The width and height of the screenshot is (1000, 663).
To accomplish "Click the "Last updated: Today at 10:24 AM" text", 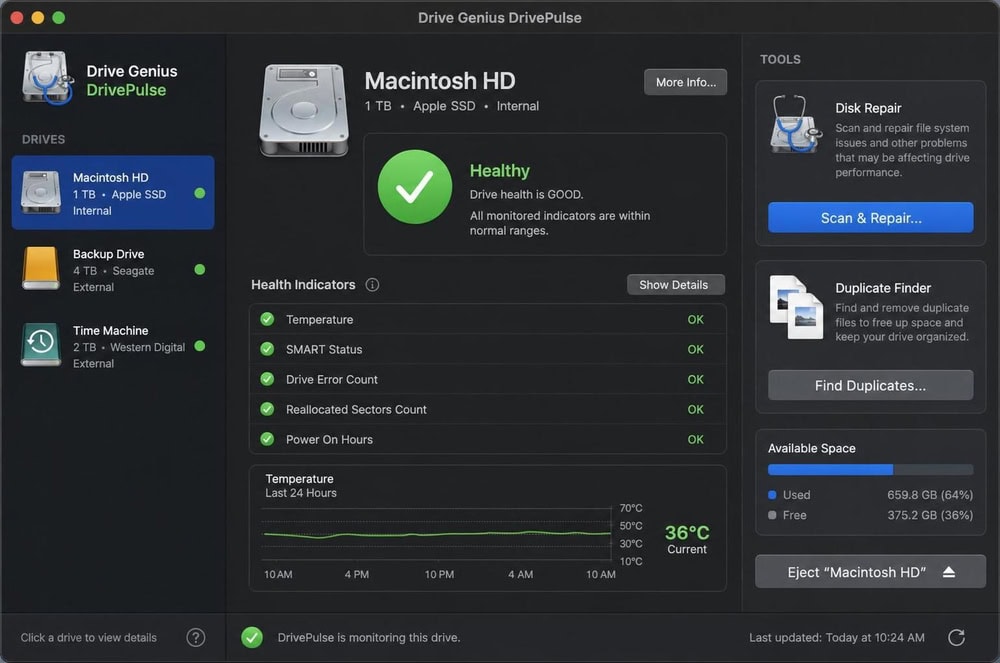I will (837, 638).
